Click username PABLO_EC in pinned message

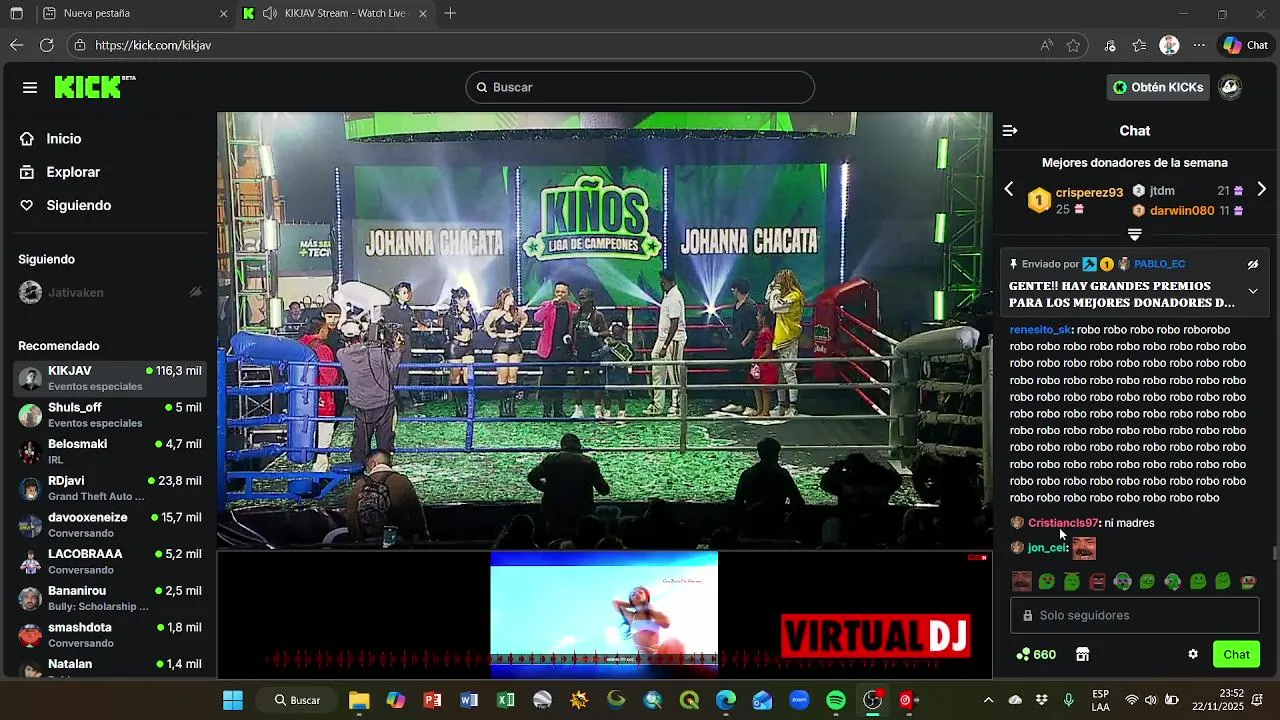pos(1160,264)
